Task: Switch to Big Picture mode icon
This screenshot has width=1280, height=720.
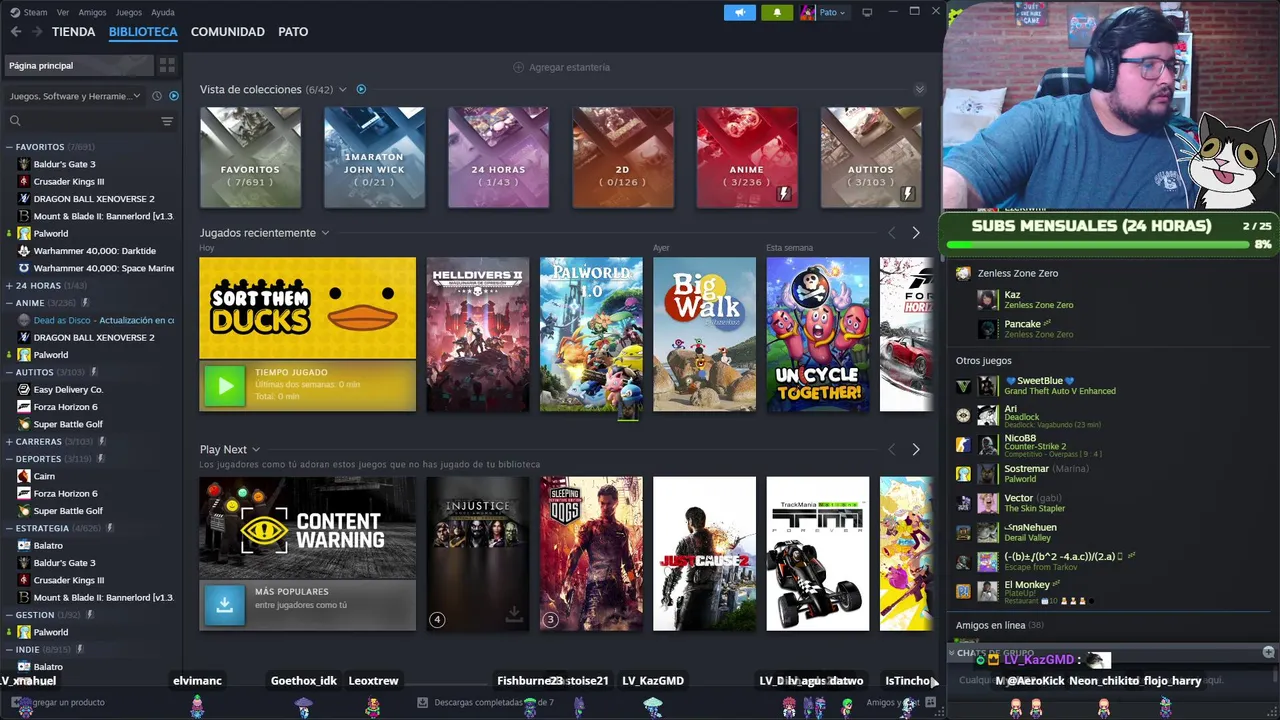Action: coord(867,12)
